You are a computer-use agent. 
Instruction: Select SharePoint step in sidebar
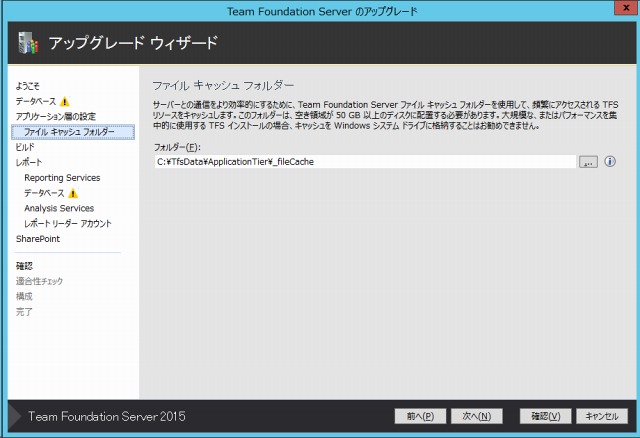(x=38, y=239)
